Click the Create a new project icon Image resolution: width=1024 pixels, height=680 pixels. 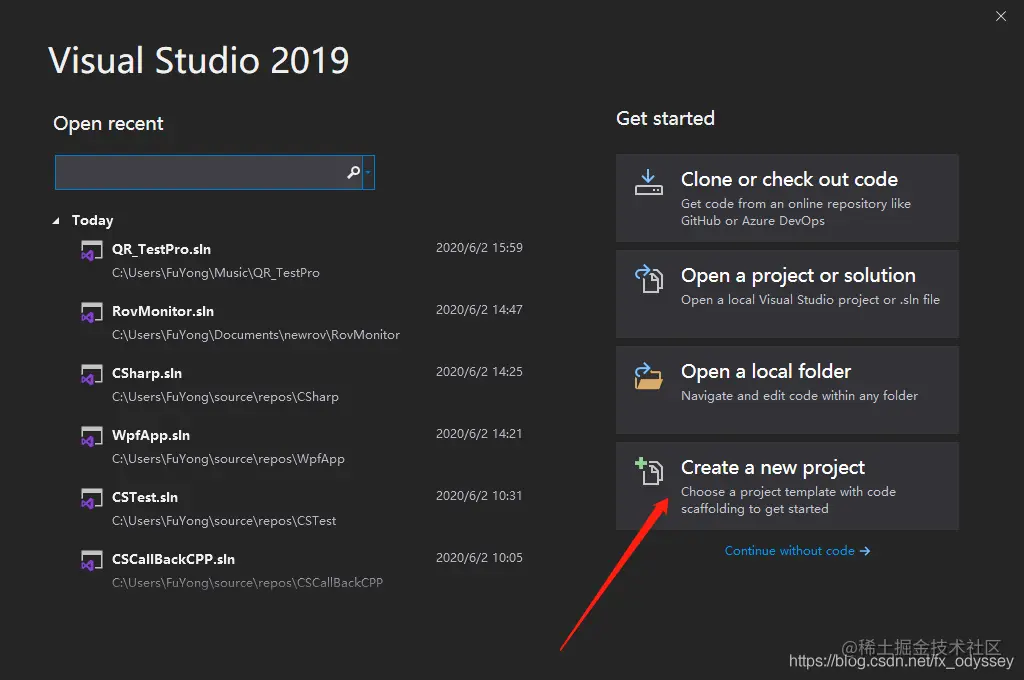click(x=649, y=471)
